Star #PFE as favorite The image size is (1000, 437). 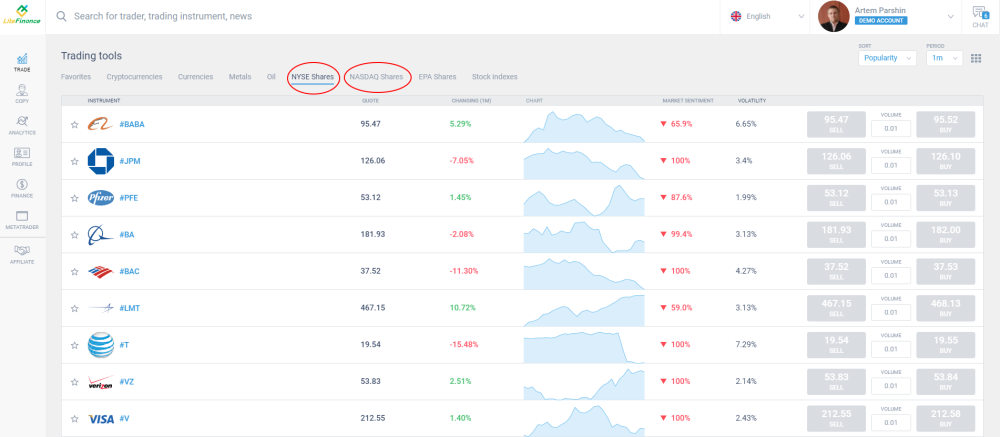75,198
